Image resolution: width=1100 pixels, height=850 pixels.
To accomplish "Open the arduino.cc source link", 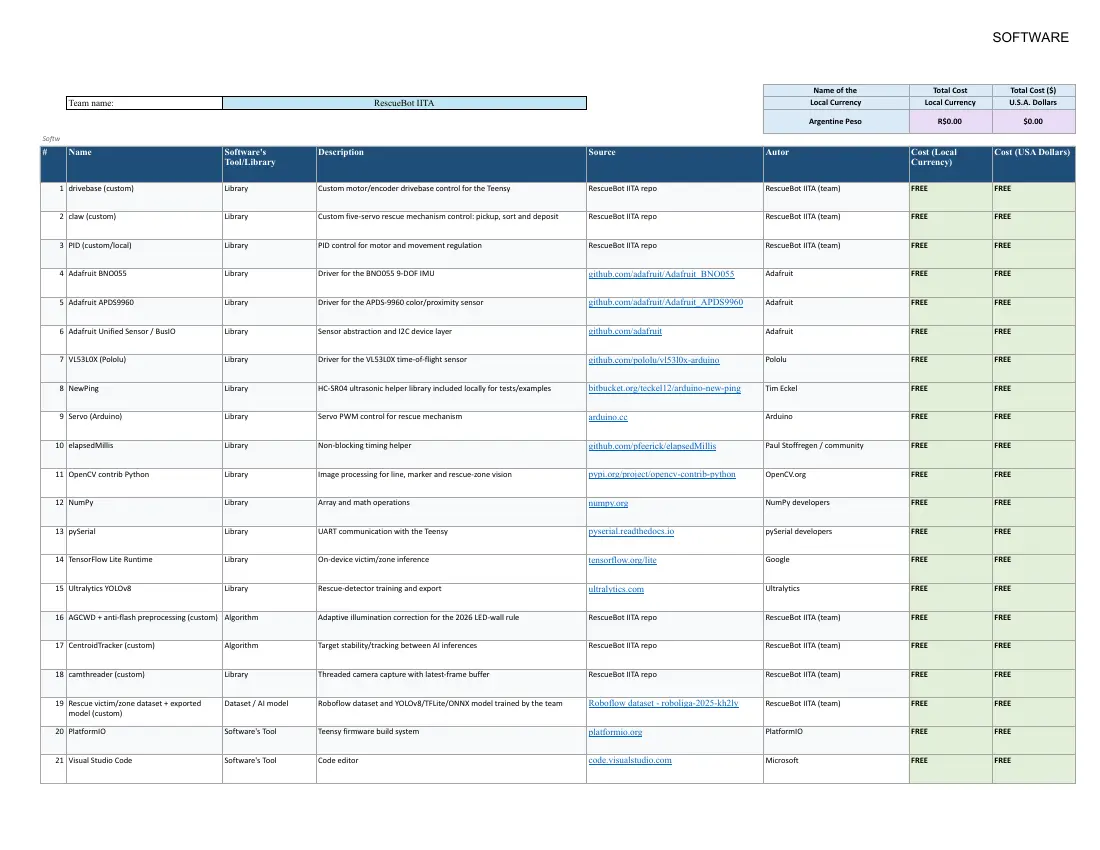I will pos(608,417).
